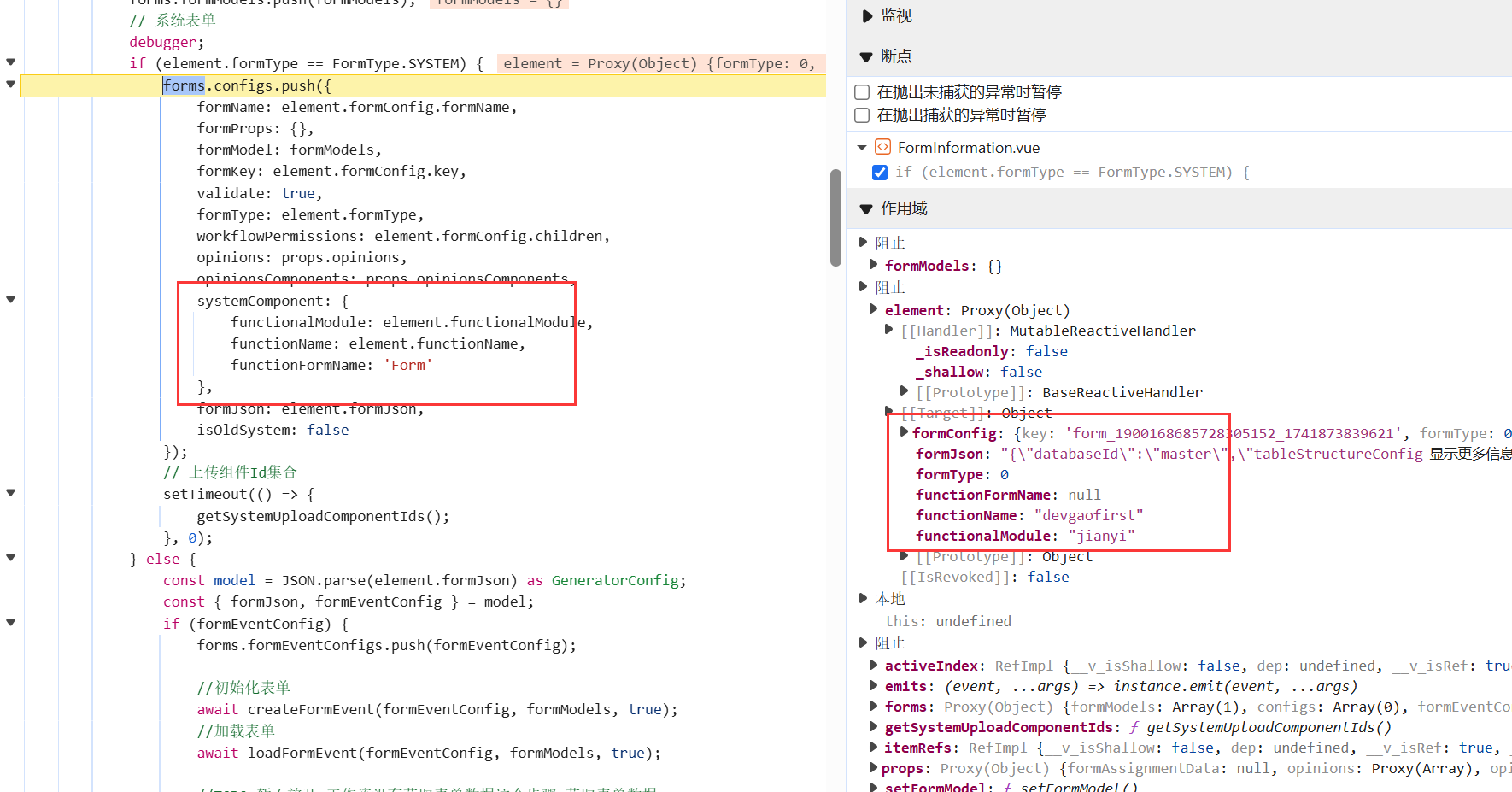Enable pause on caught exceptions checkbox
The width and height of the screenshot is (1512, 792).
[862, 115]
